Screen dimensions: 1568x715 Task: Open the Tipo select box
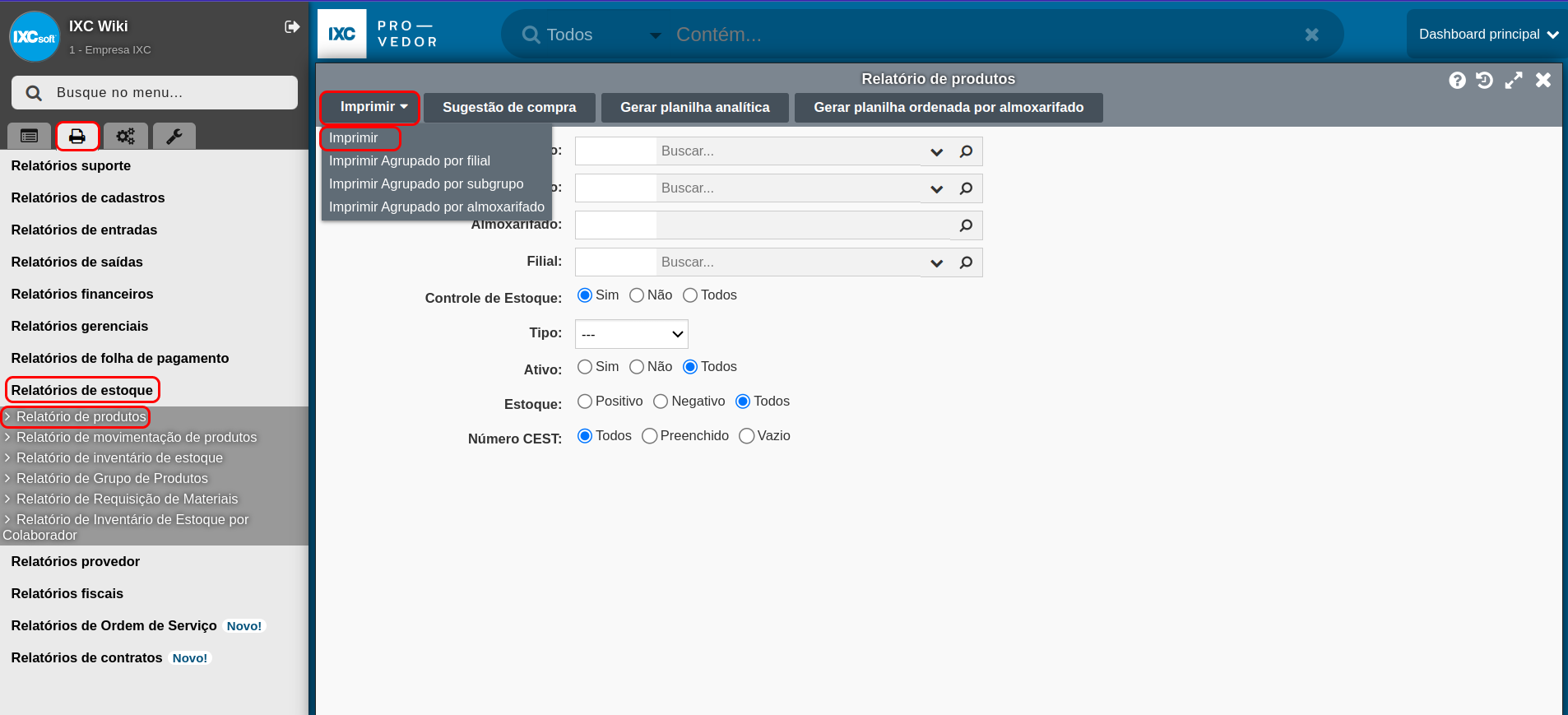[x=631, y=334]
